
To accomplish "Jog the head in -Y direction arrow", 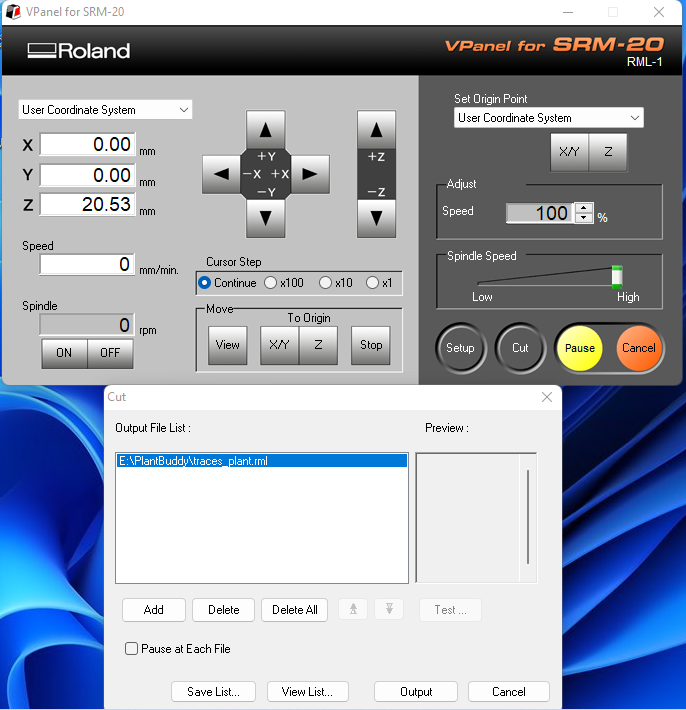I will click(266, 218).
